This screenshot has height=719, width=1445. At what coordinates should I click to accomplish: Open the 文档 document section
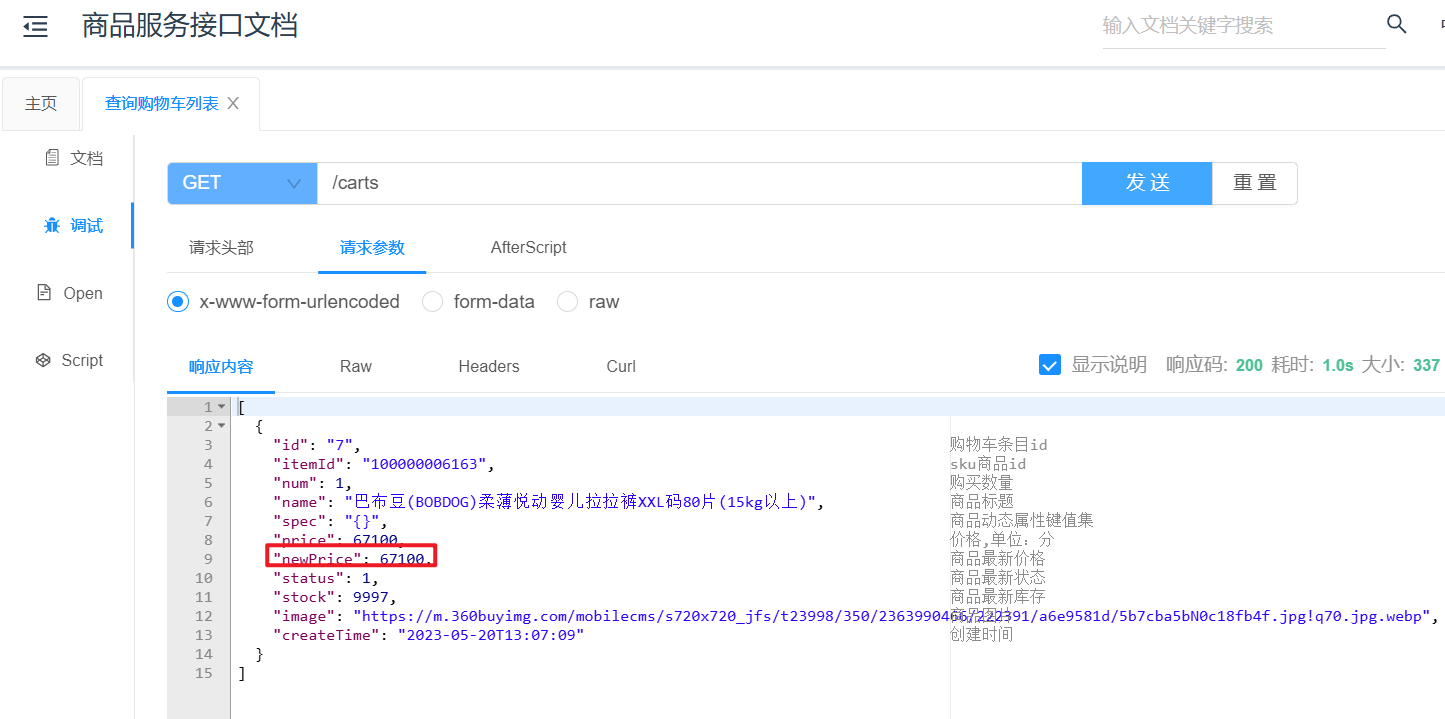coord(74,158)
